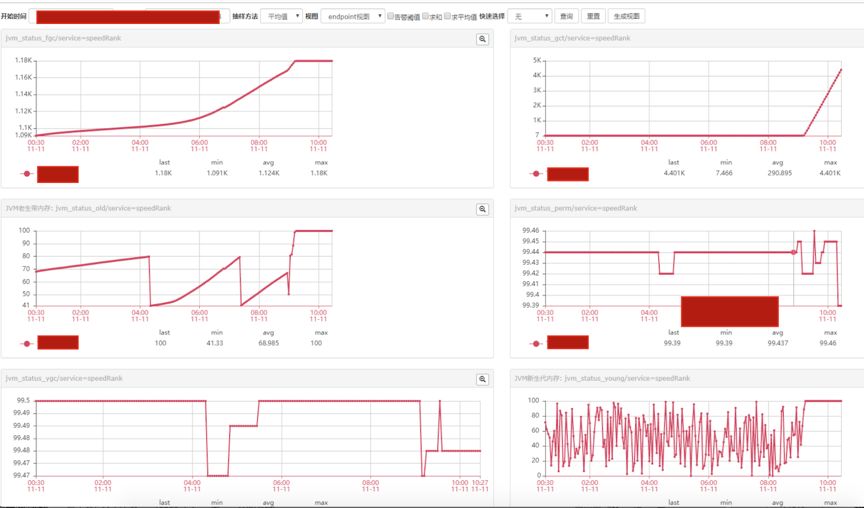Click the max value 99.46 in perm chart
The image size is (864, 508).
click(x=828, y=343)
